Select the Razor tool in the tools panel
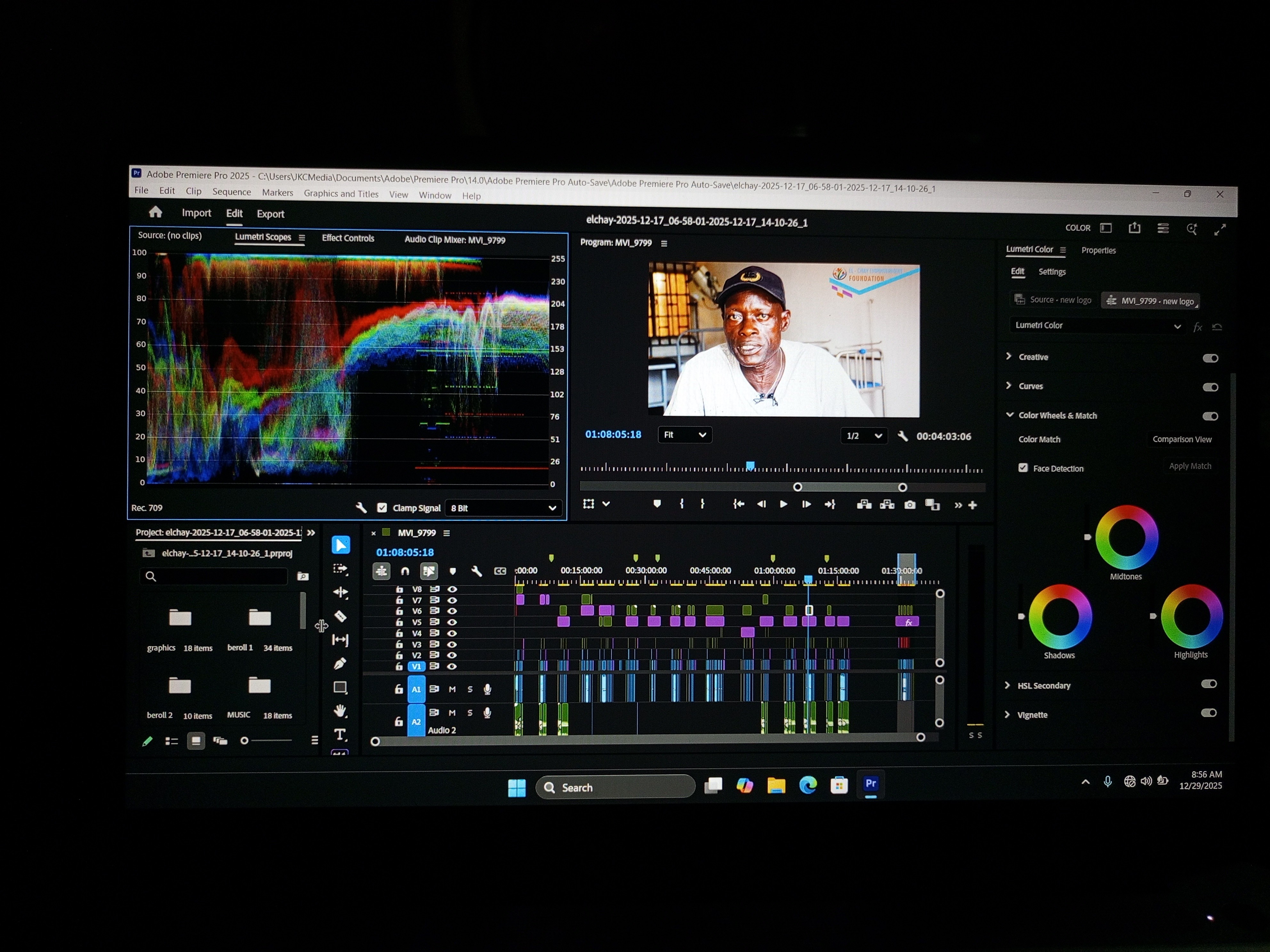The width and height of the screenshot is (1270, 952). coord(341,616)
